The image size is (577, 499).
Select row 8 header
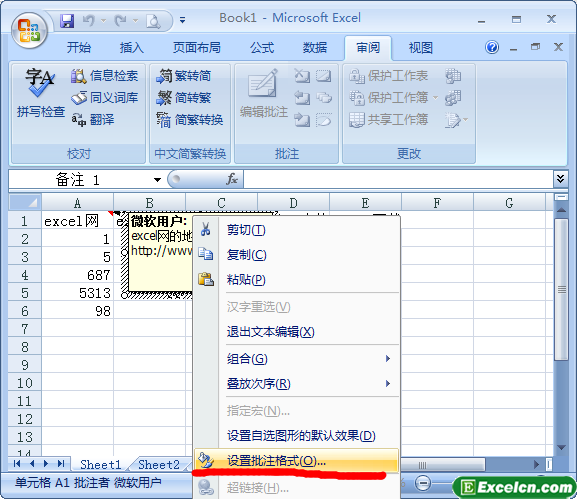[25, 347]
